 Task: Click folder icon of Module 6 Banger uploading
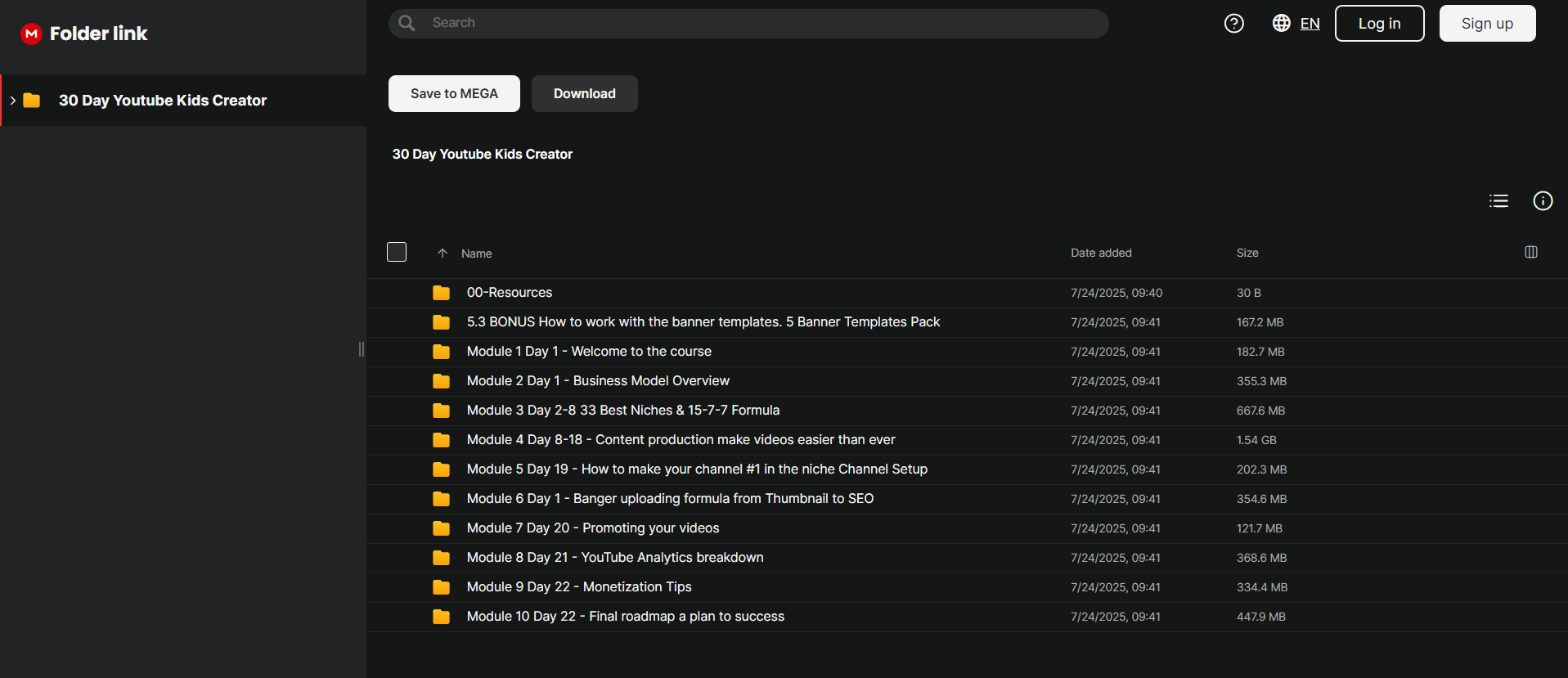point(441,499)
